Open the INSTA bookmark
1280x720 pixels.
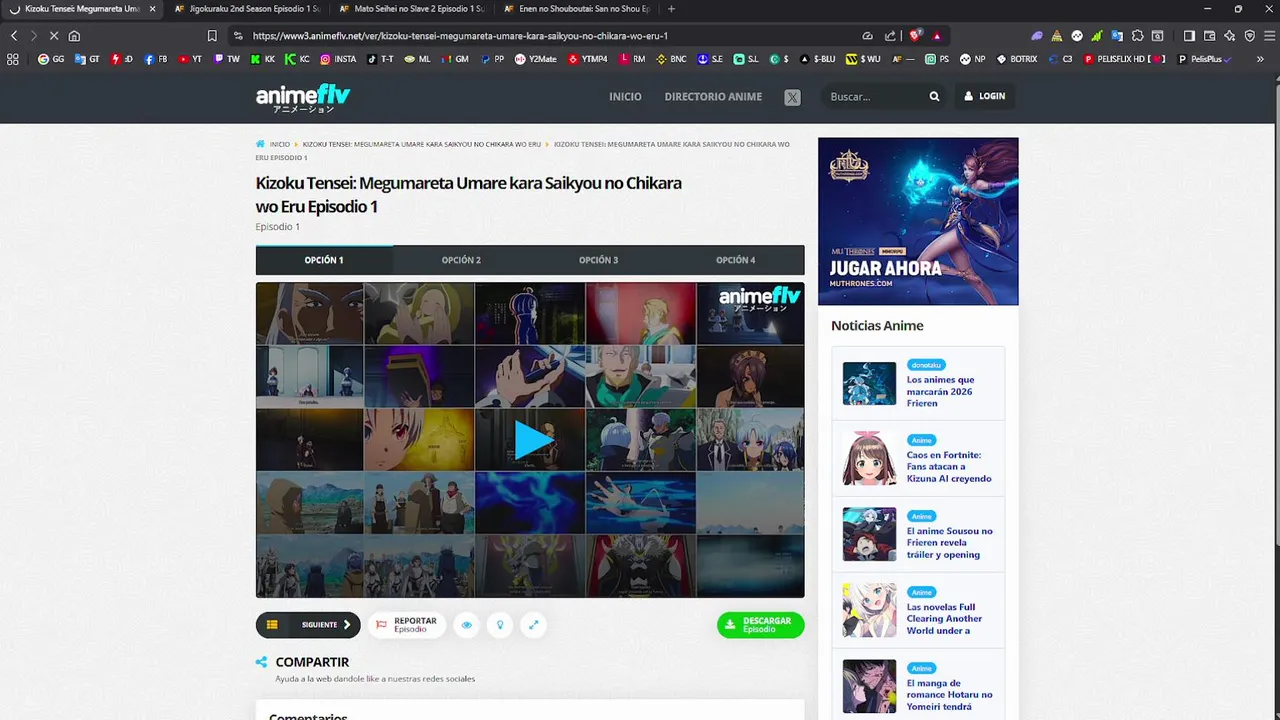[338, 59]
